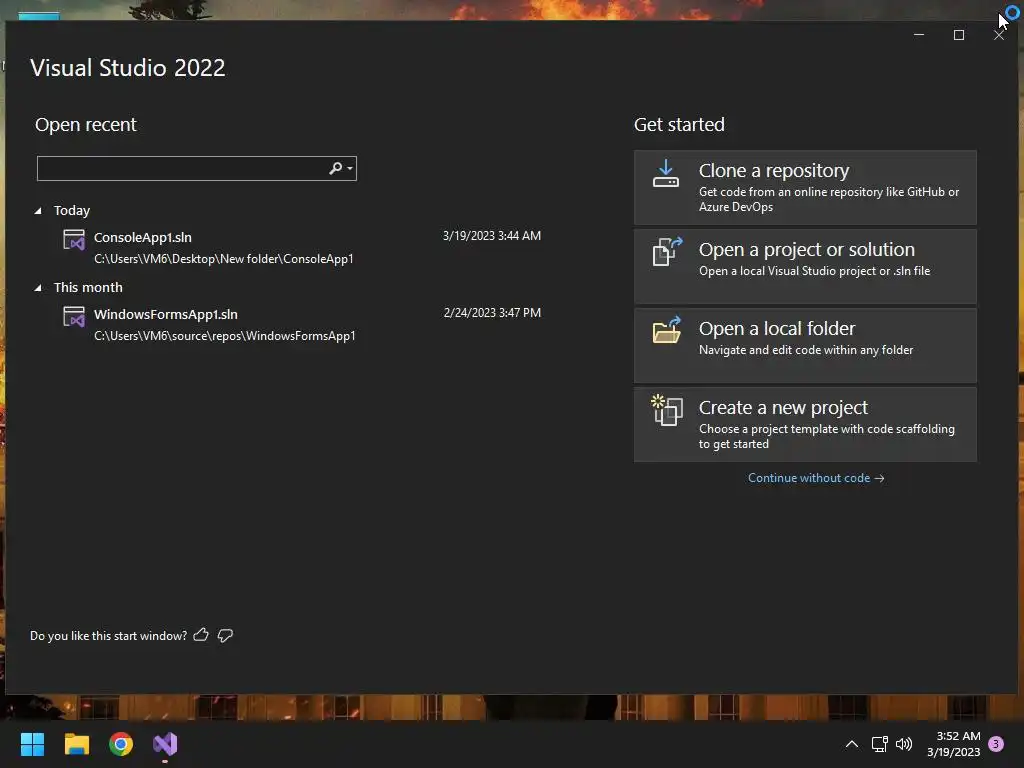Click the ConsoleApp1.sln solution file icon

[73, 240]
